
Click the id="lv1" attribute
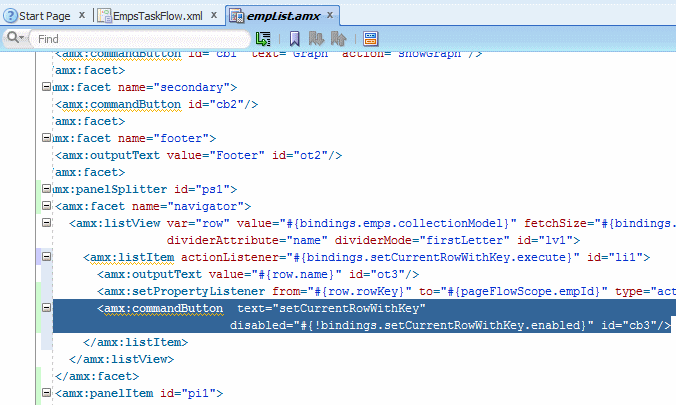[545, 240]
